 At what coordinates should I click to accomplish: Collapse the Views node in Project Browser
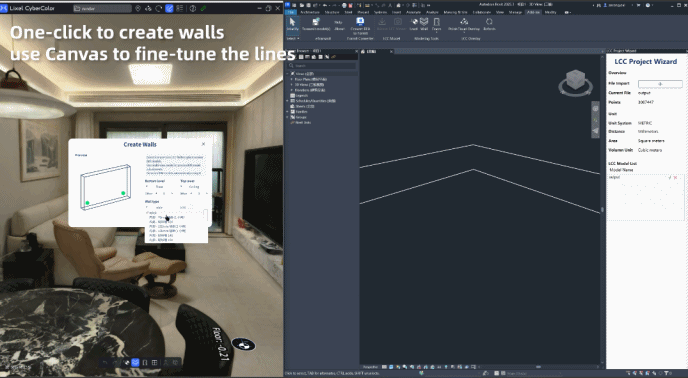pos(288,74)
